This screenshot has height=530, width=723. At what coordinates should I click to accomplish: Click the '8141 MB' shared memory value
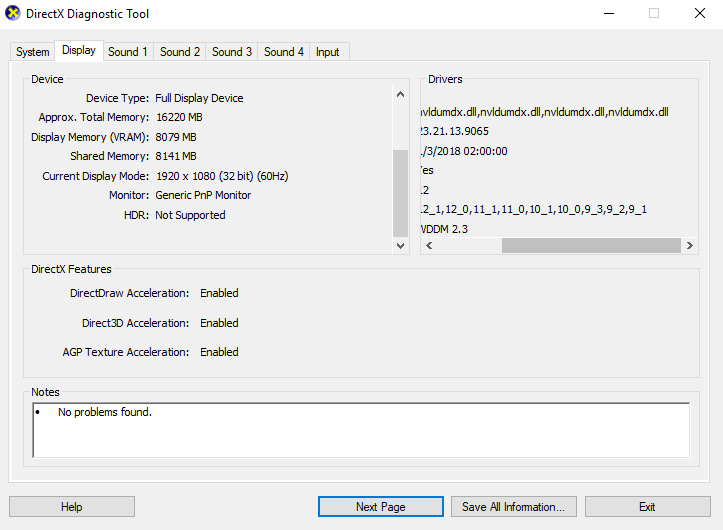coord(176,156)
